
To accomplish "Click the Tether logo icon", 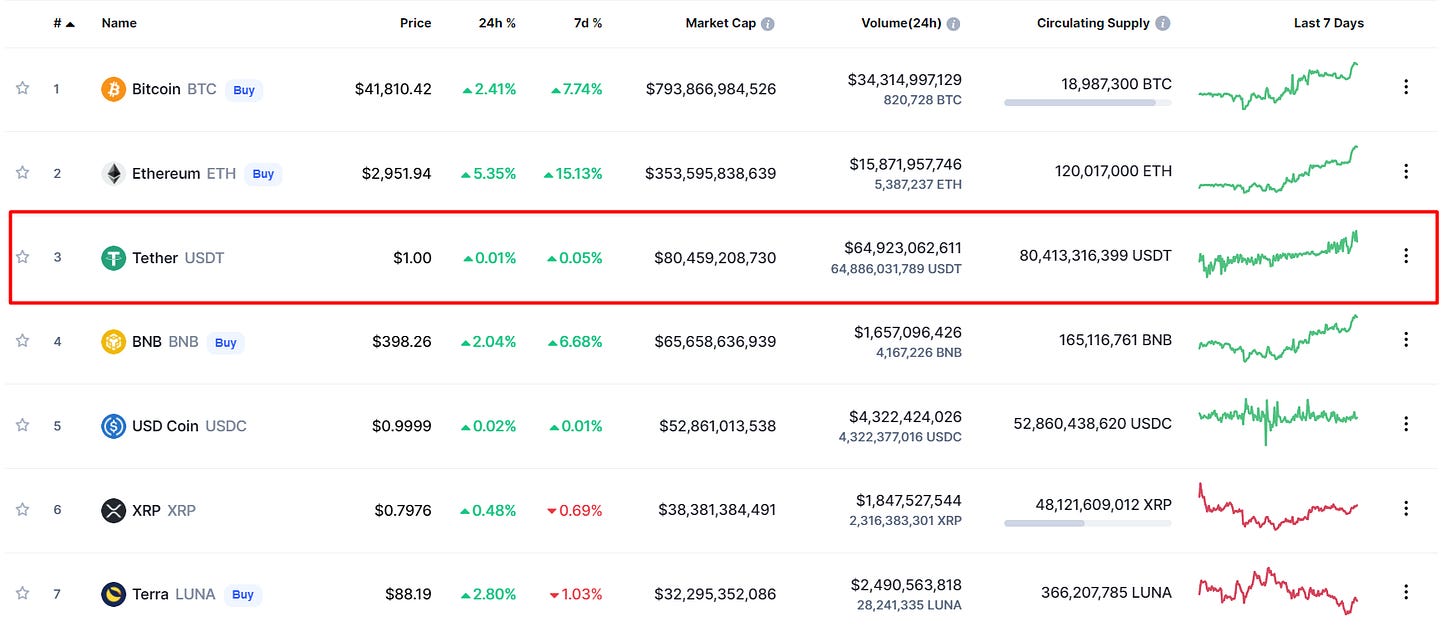I will coord(114,258).
